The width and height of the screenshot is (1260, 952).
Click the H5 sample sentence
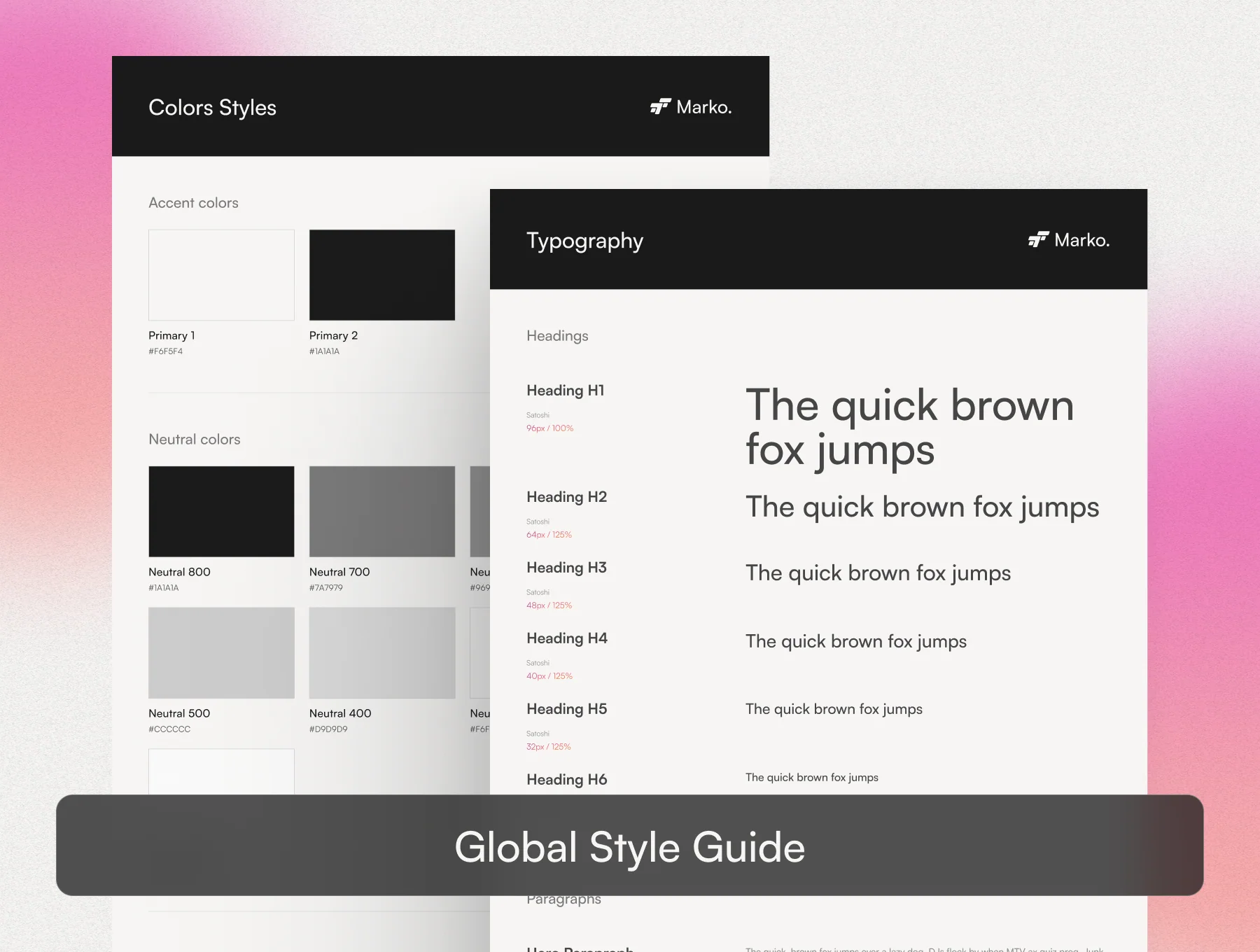pos(834,709)
